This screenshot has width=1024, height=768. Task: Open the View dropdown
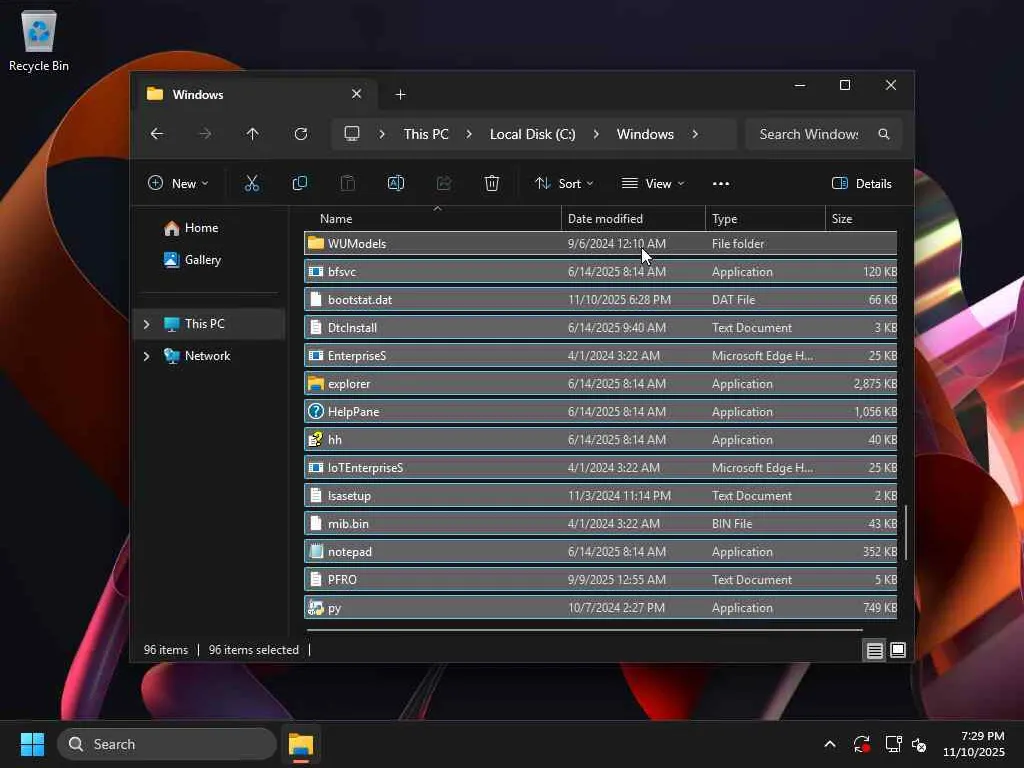point(652,184)
